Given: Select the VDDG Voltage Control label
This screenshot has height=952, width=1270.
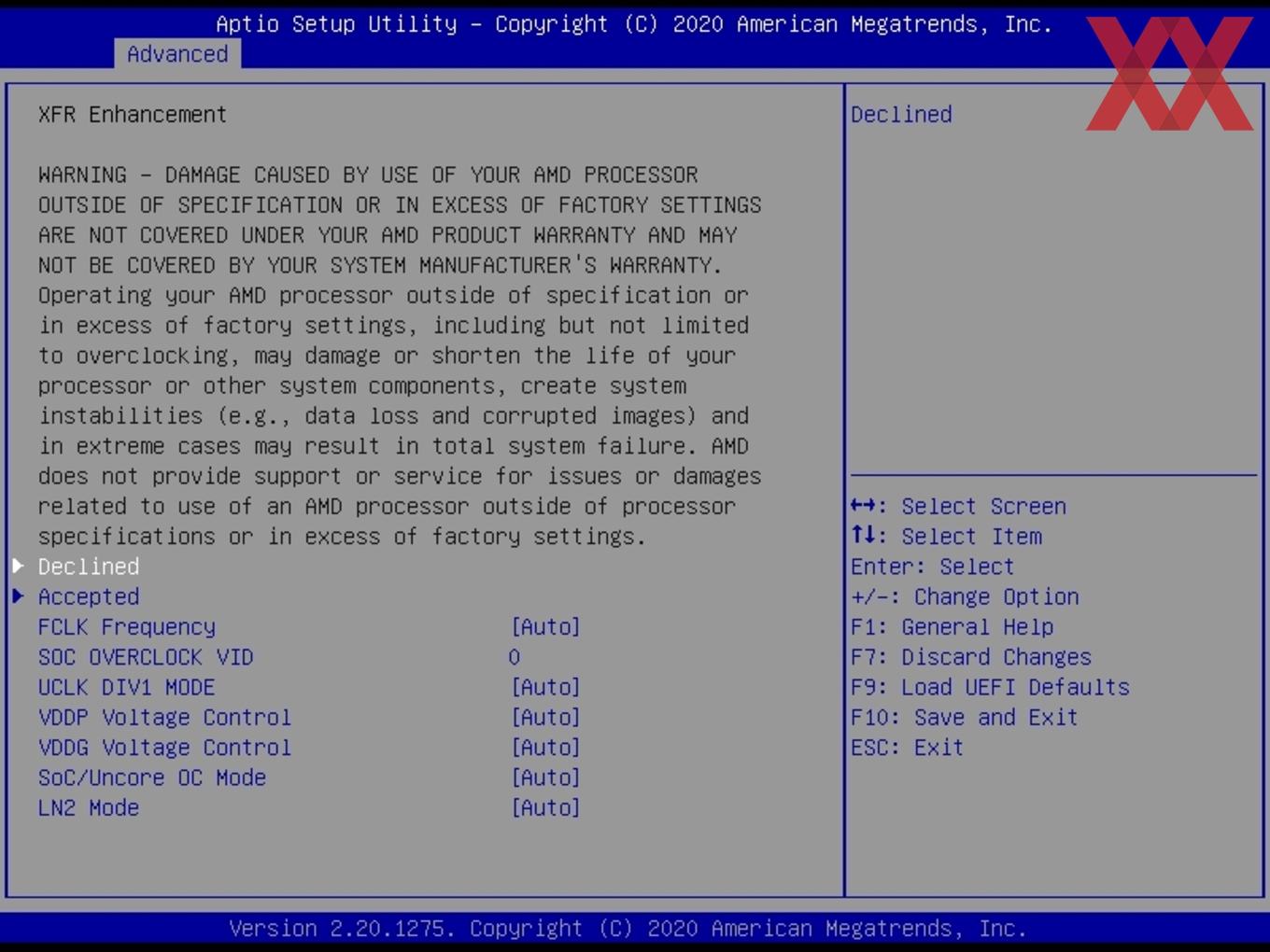Looking at the screenshot, I should coord(164,748).
